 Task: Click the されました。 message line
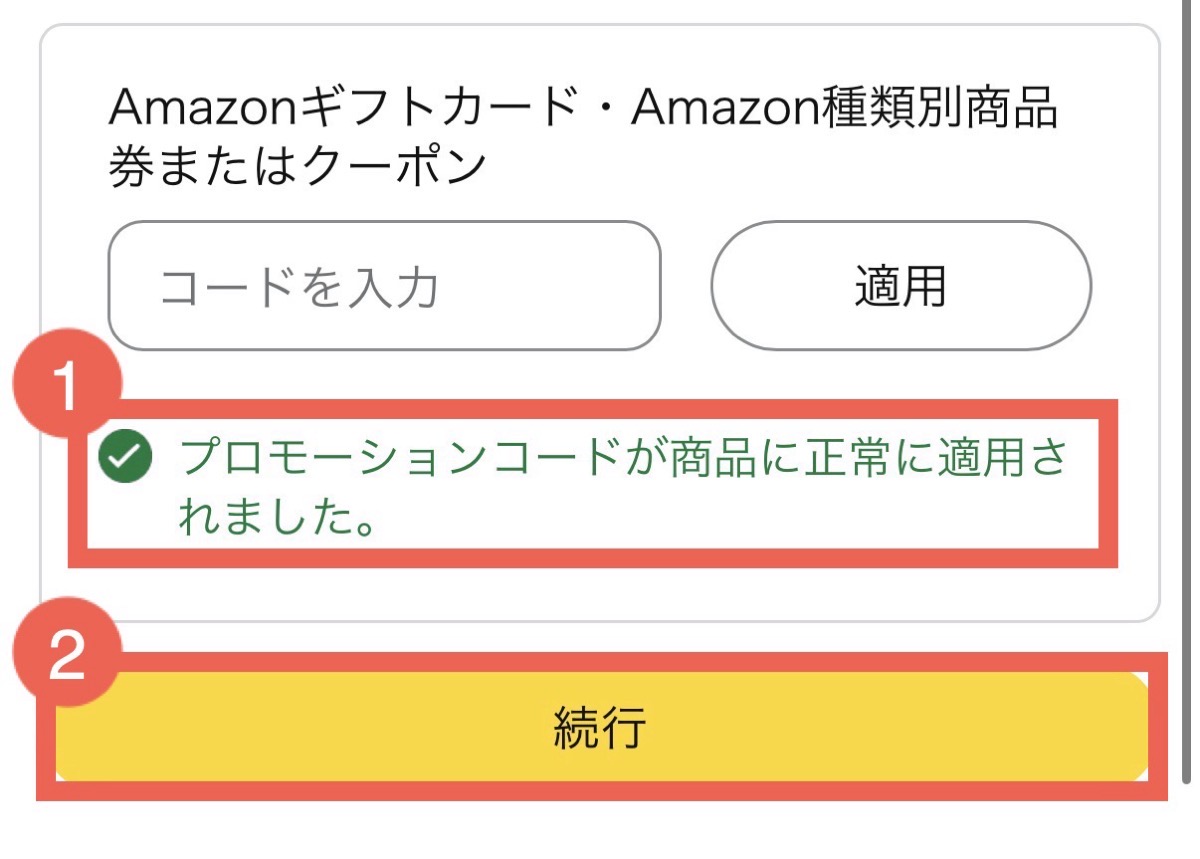[278, 519]
